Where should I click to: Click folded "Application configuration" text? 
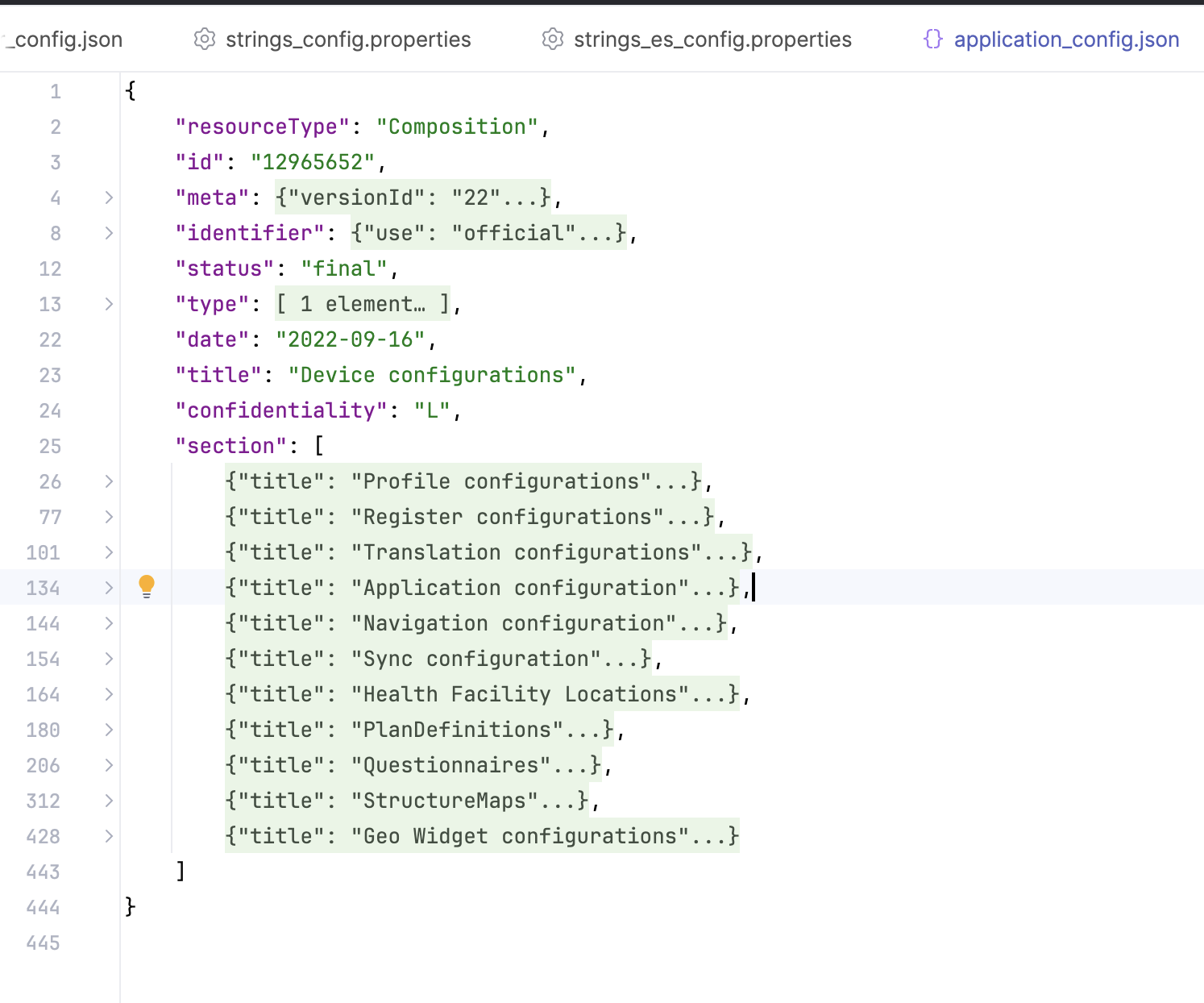pyautogui.click(x=482, y=588)
